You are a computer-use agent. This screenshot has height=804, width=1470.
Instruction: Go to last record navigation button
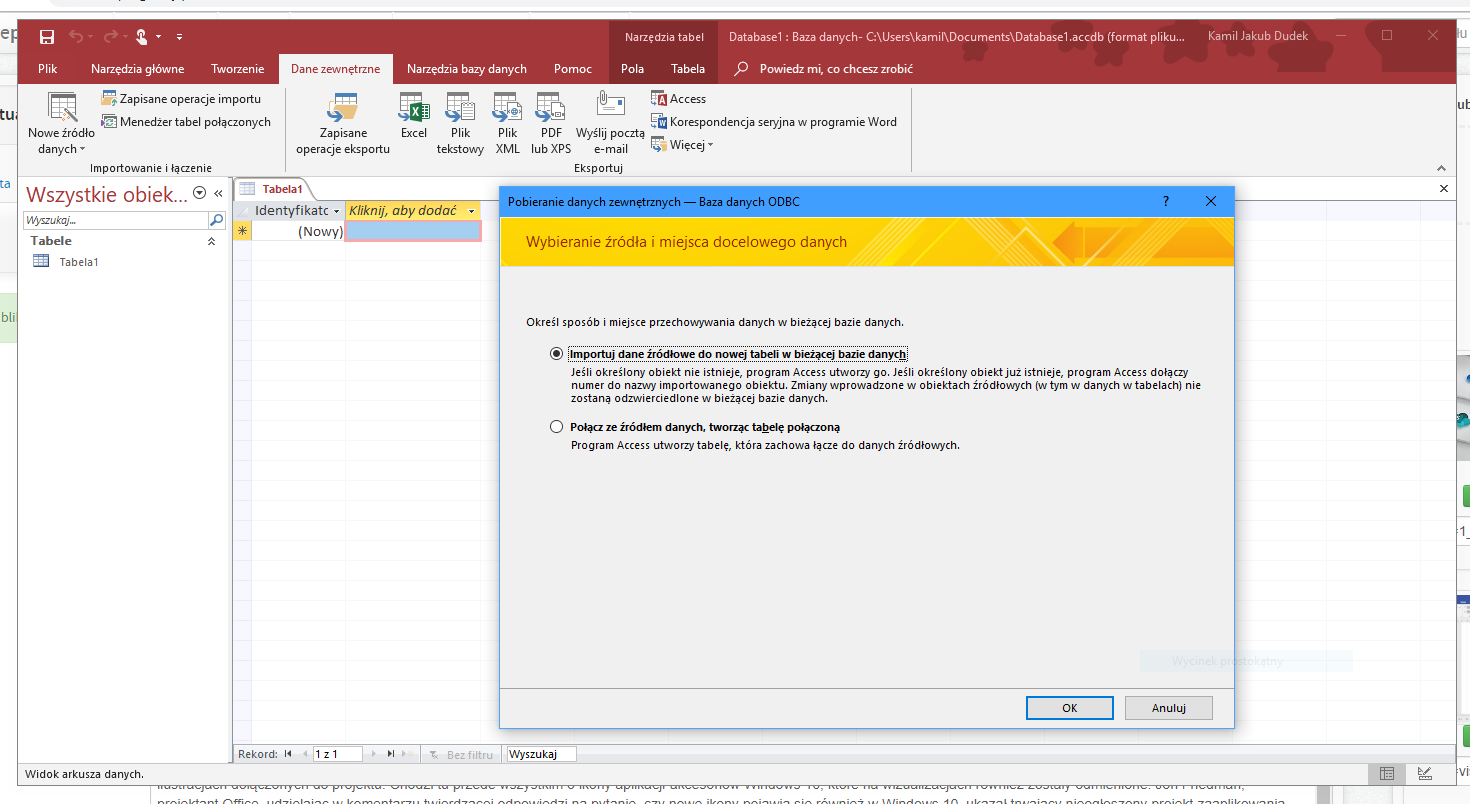[x=391, y=754]
